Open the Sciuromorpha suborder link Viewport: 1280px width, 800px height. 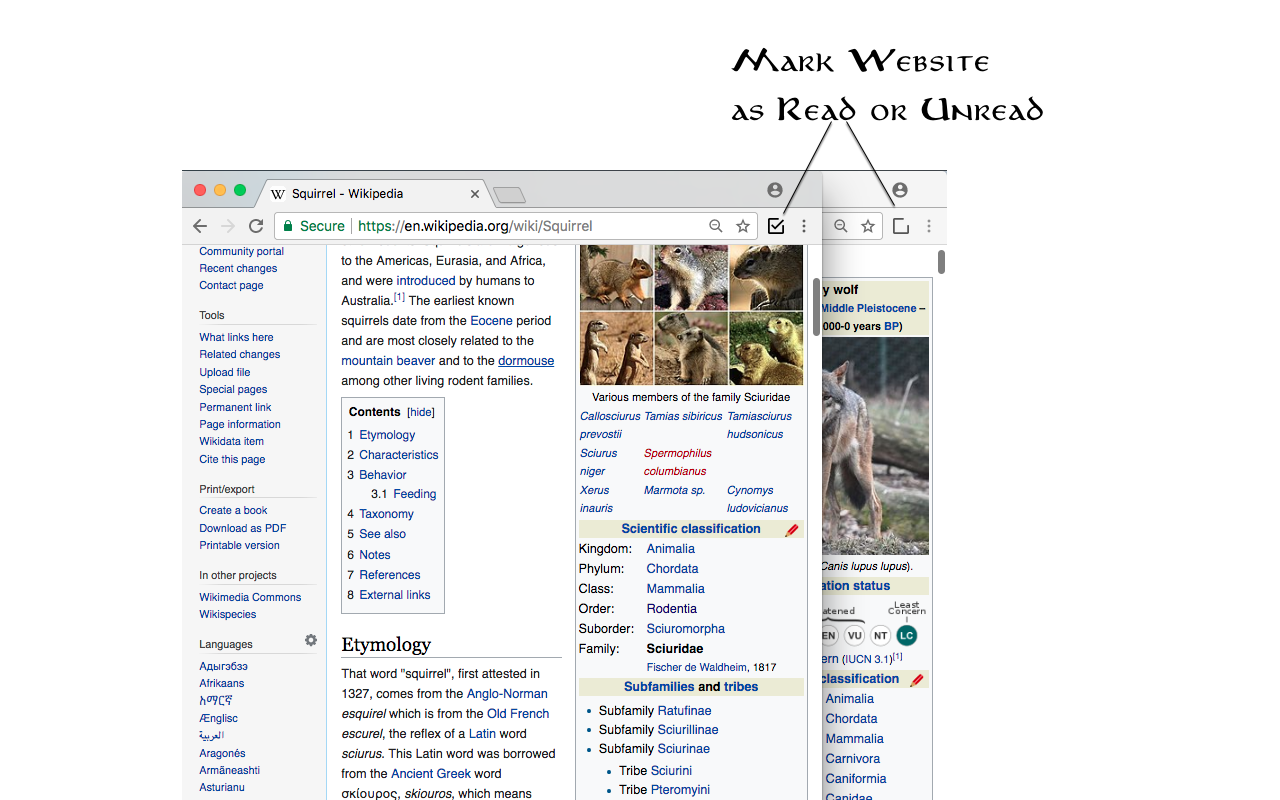(x=685, y=629)
